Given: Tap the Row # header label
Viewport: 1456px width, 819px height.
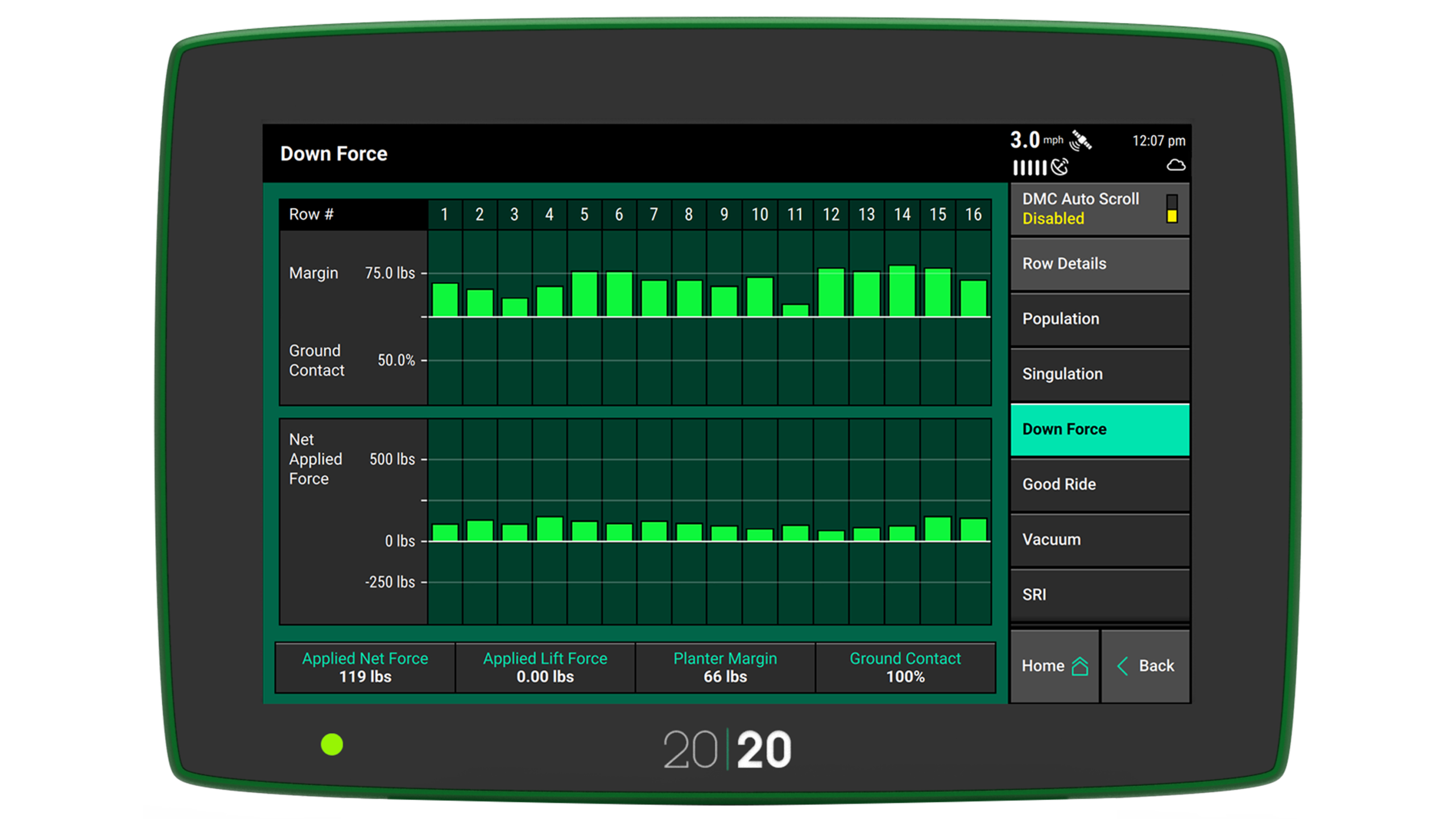Looking at the screenshot, I should click(311, 215).
